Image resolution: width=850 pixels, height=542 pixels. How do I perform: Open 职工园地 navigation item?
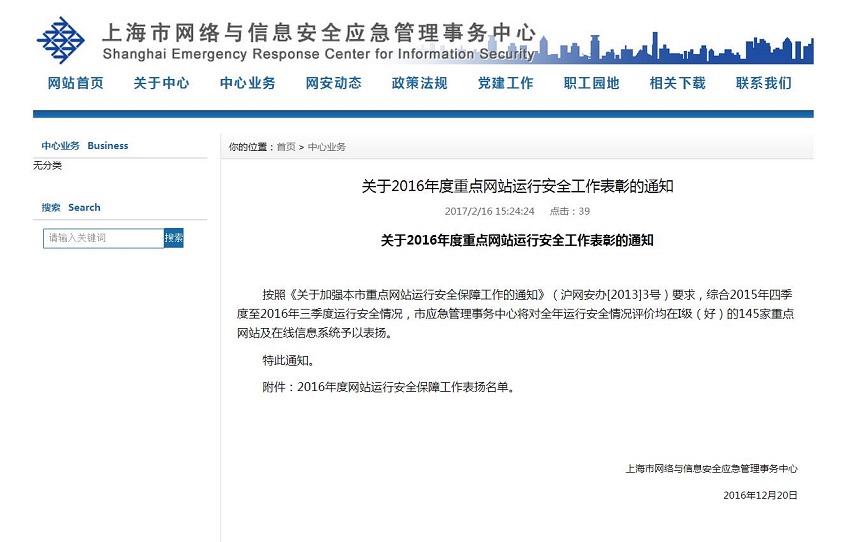pos(591,83)
